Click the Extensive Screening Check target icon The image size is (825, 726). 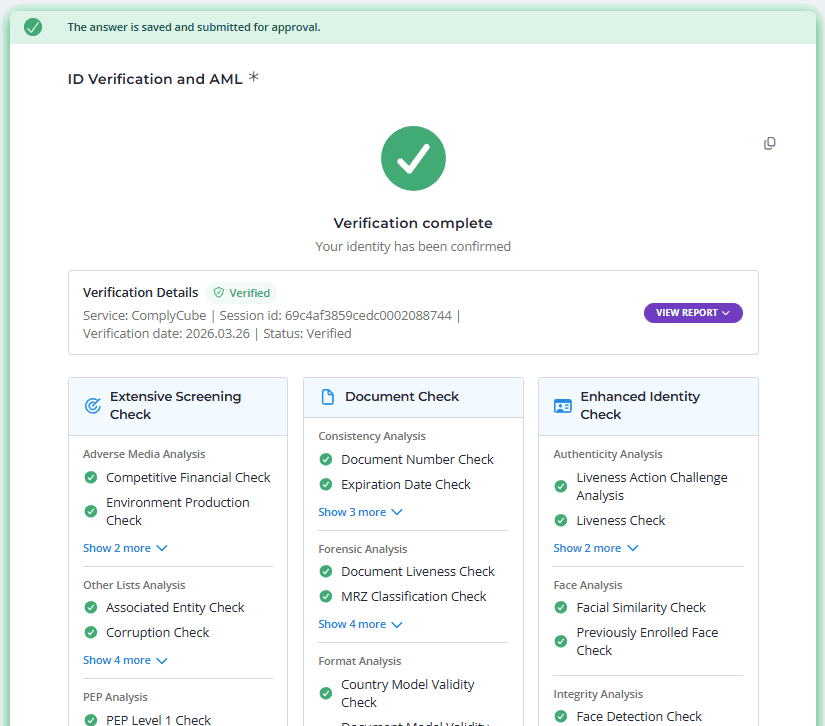[92, 406]
